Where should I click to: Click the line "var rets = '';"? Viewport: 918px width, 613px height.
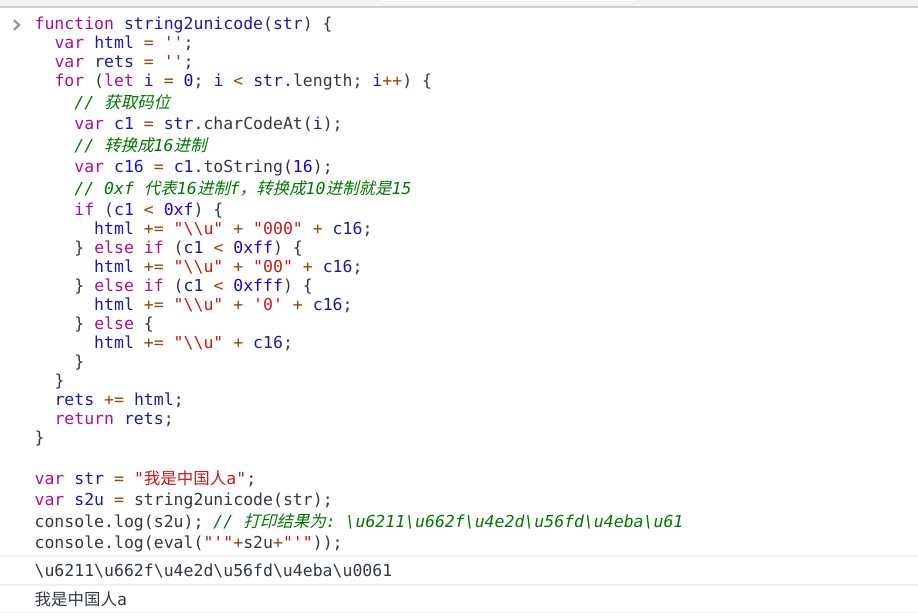point(124,61)
